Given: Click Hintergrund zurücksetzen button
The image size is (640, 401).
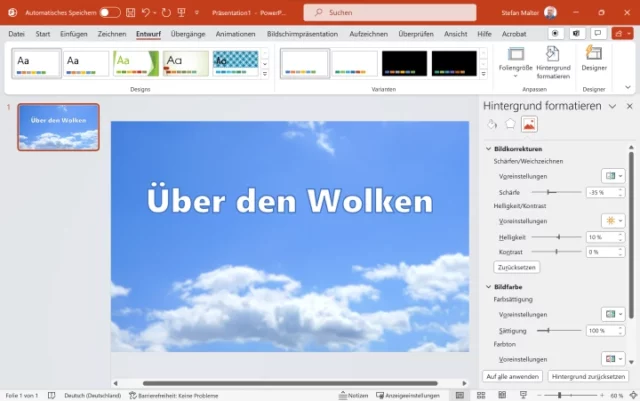Looking at the screenshot, I should [588, 376].
